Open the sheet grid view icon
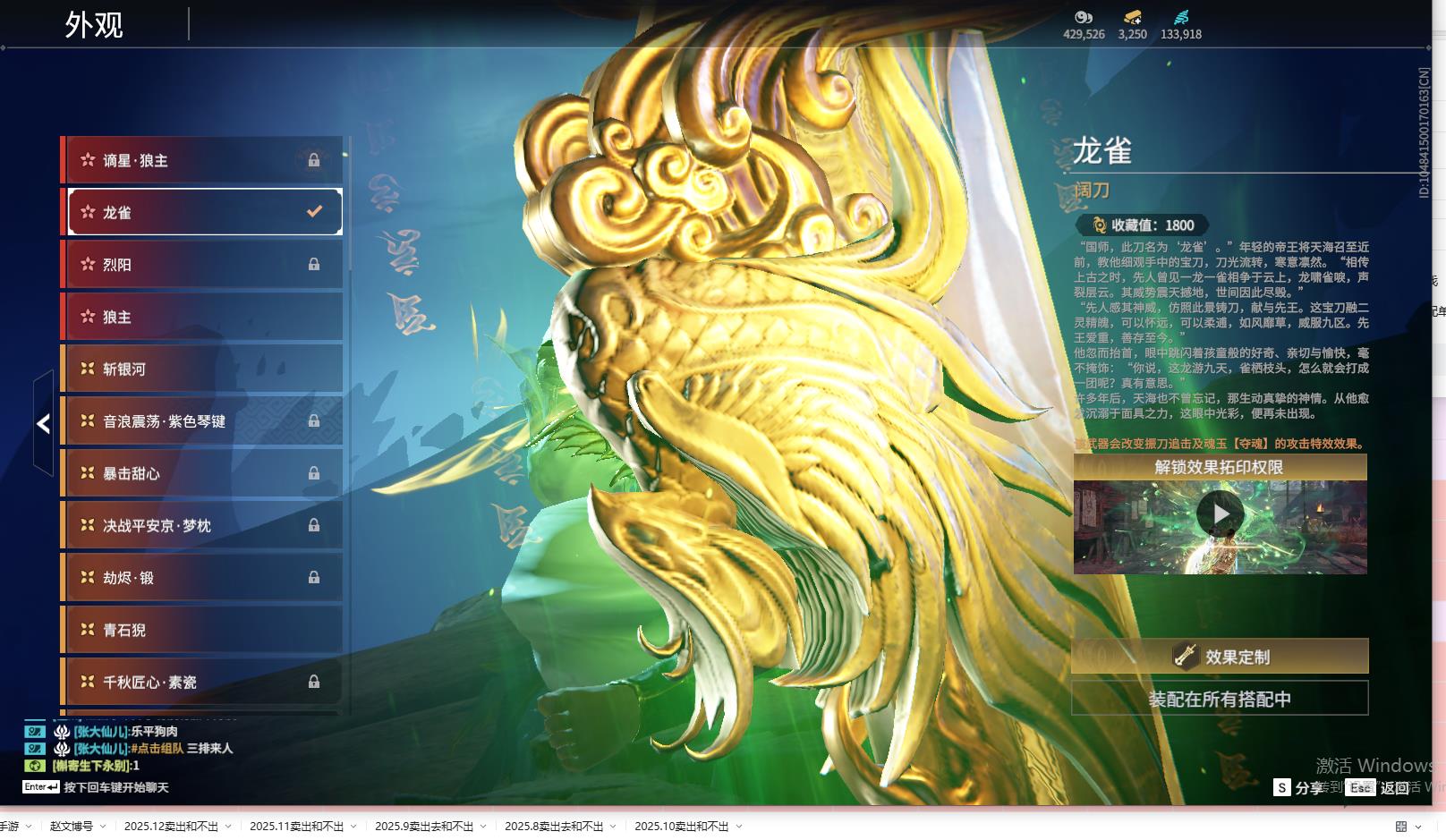 coord(1401,827)
